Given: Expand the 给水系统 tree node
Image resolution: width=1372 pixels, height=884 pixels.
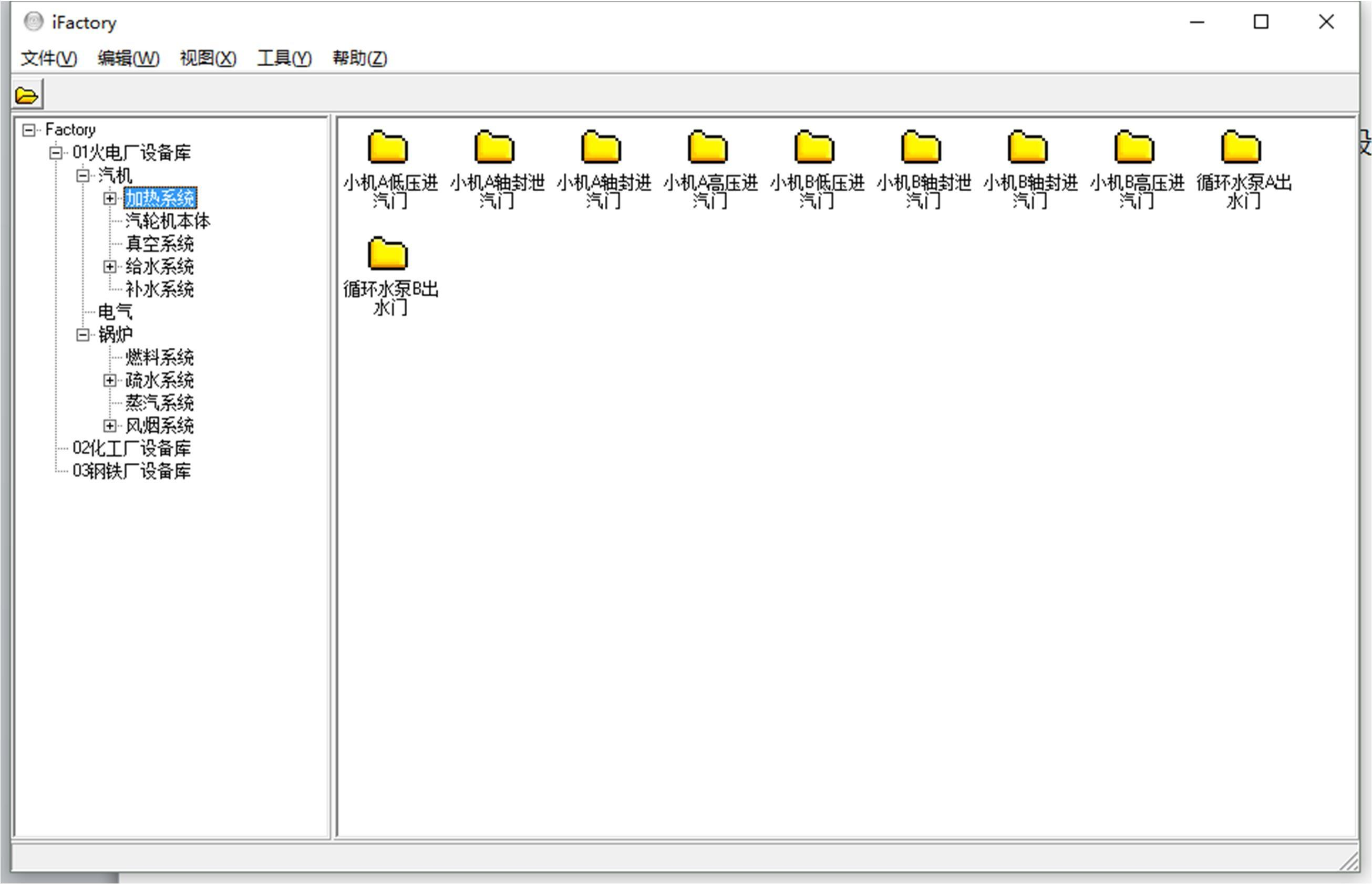Looking at the screenshot, I should [x=110, y=267].
